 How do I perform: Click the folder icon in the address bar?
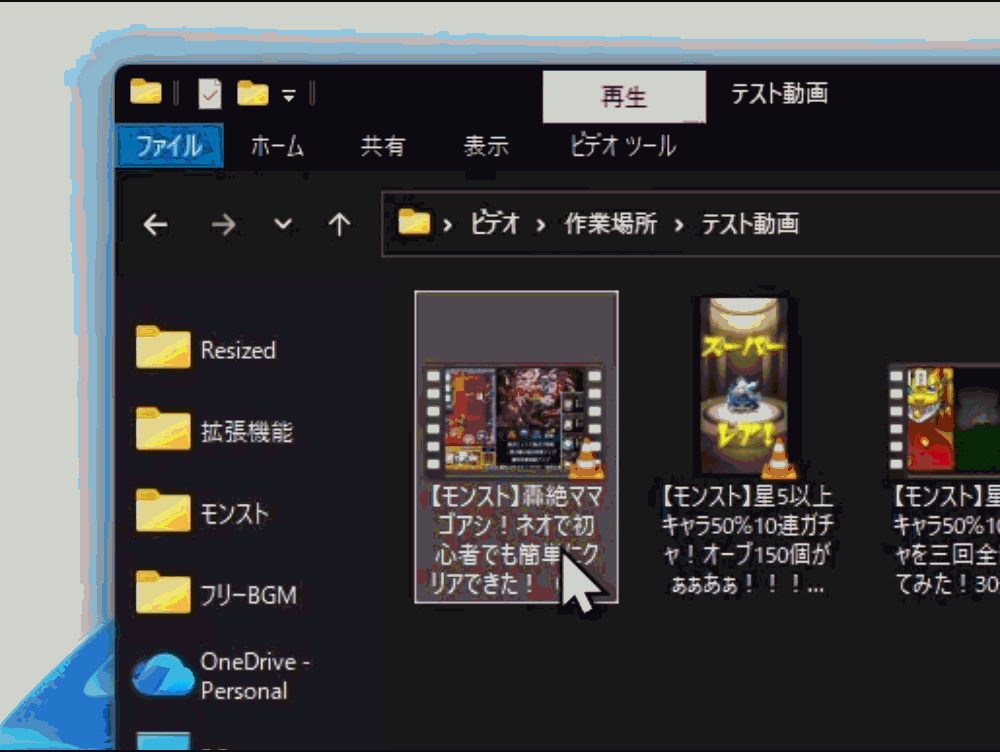coord(414,223)
